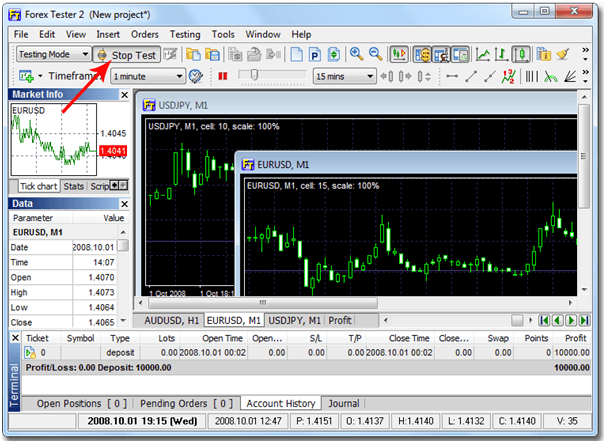
Task: Select the vertical lines cycle tool
Action: point(531,76)
